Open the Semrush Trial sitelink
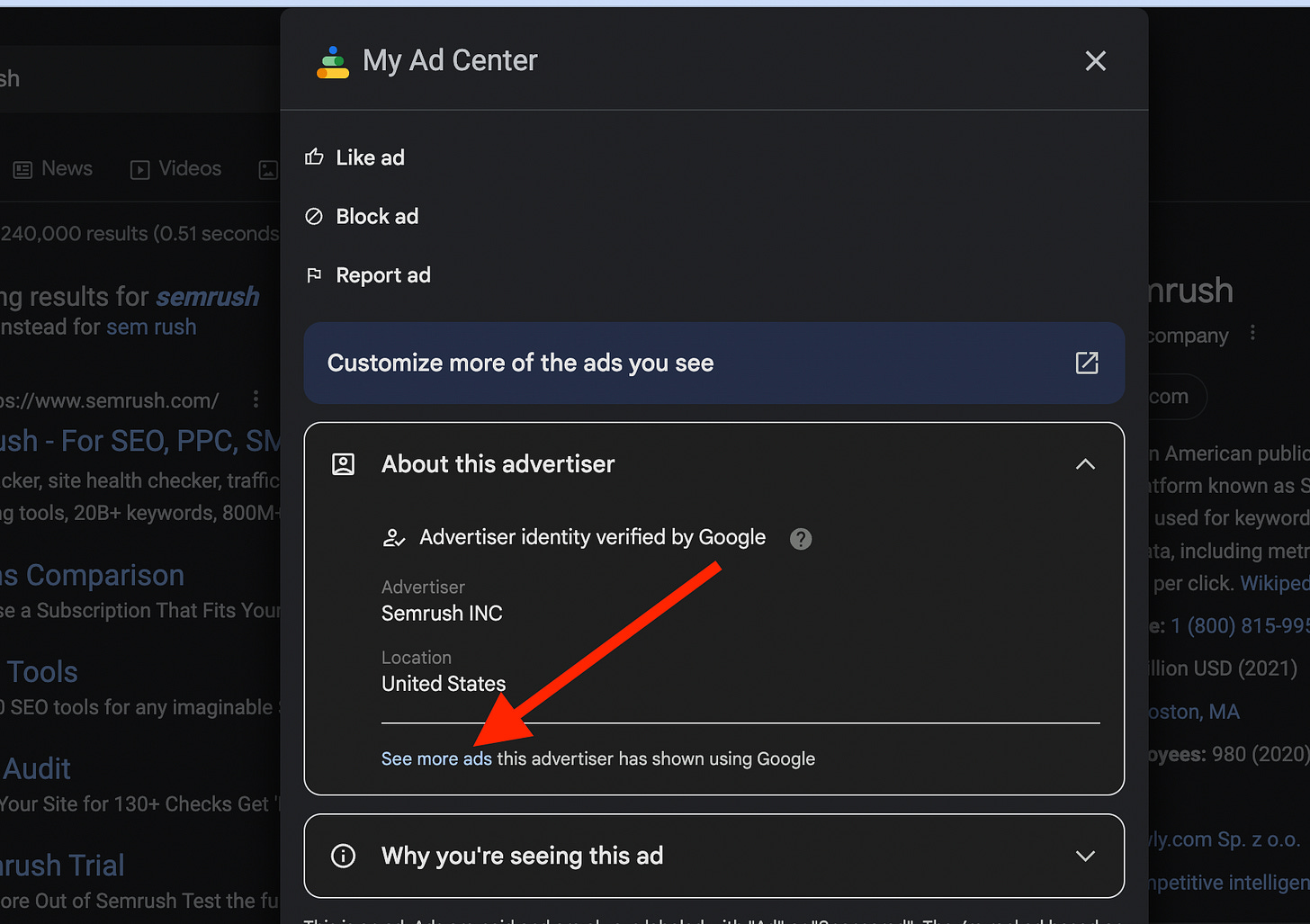Image resolution: width=1310 pixels, height=924 pixels. pyautogui.click(x=62, y=865)
